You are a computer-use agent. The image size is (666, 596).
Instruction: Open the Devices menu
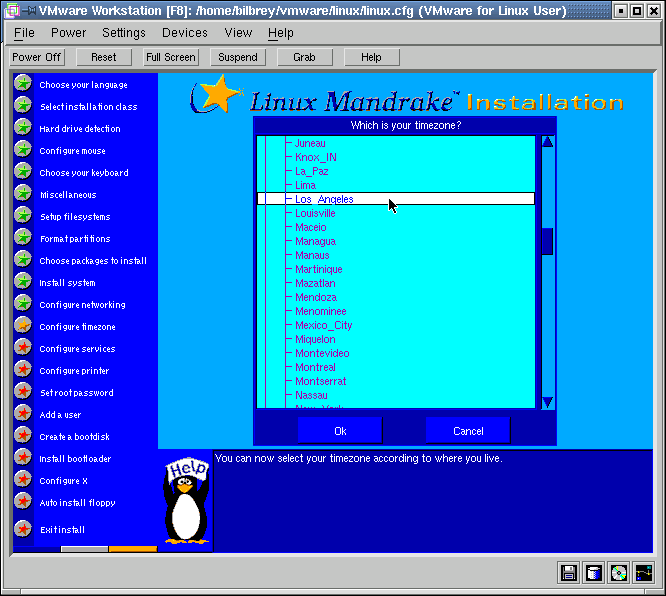point(185,33)
